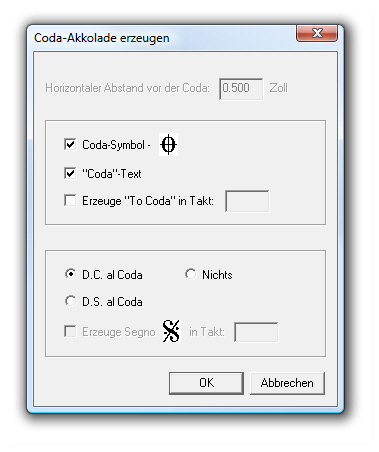The image size is (379, 452).
Task: Uncheck the "Coda"-Text checkbox
Action: (x=70, y=174)
